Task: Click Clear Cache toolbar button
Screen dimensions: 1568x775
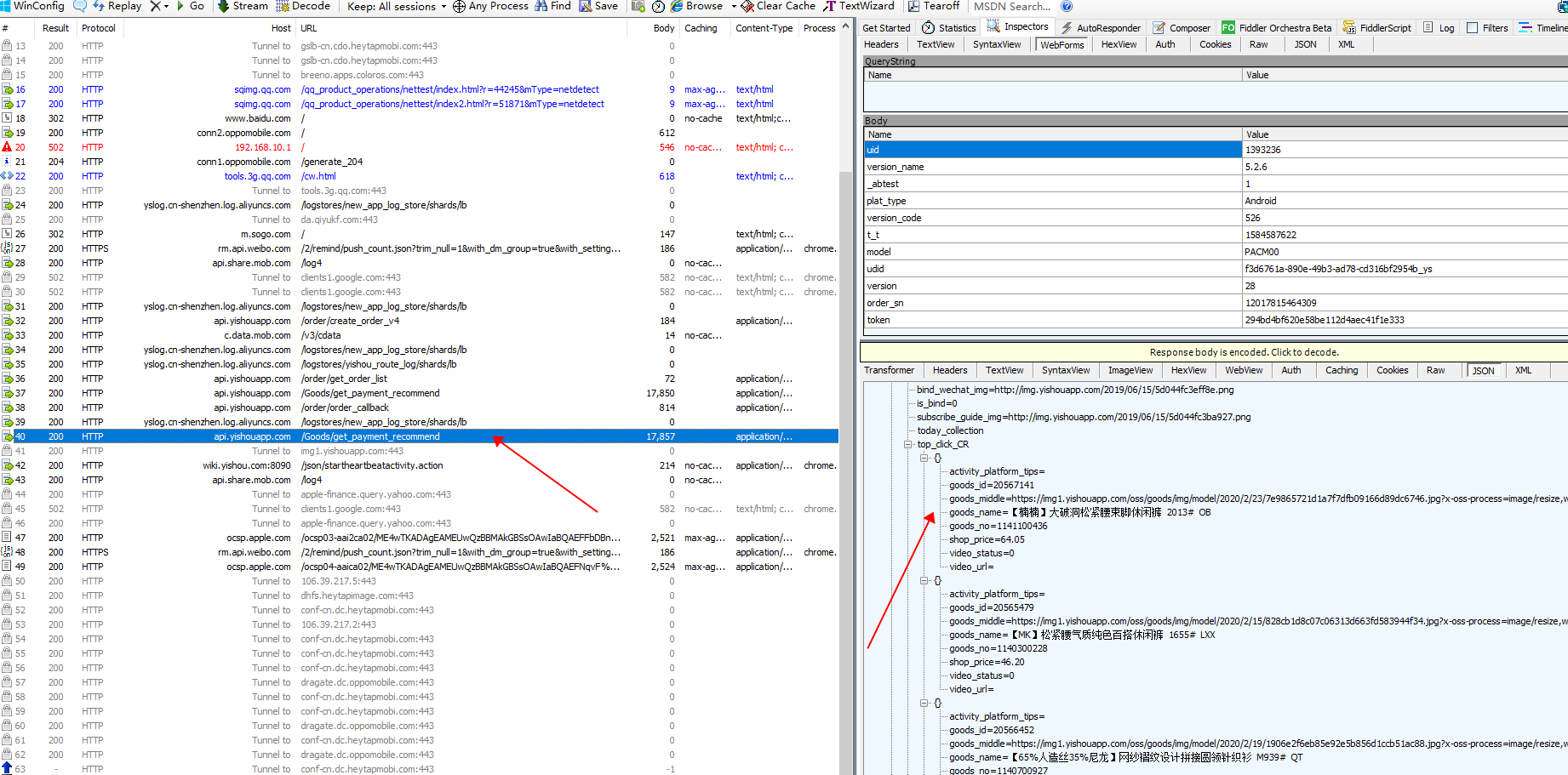Action: pyautogui.click(x=779, y=6)
